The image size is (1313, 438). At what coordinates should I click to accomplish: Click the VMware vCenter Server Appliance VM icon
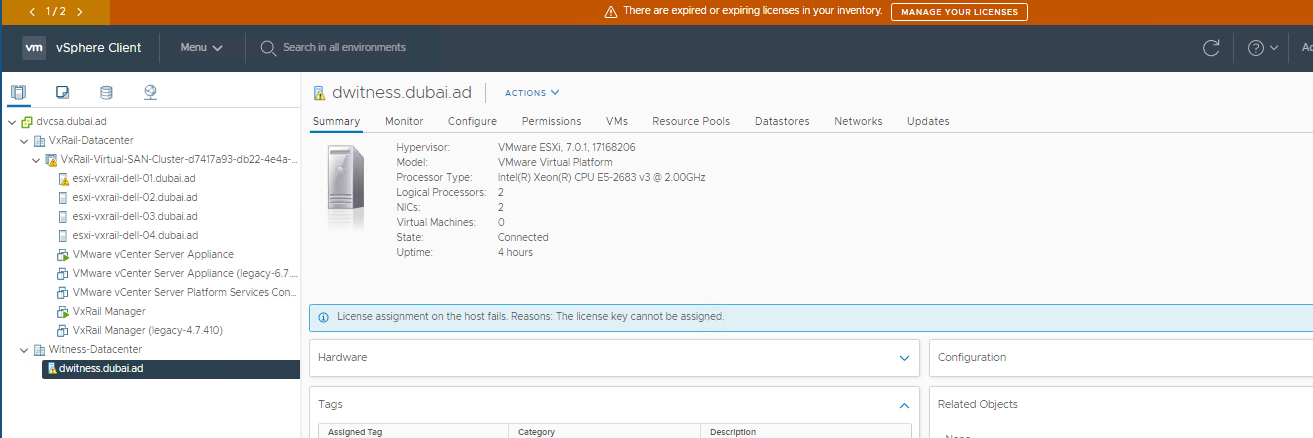[x=63, y=255]
